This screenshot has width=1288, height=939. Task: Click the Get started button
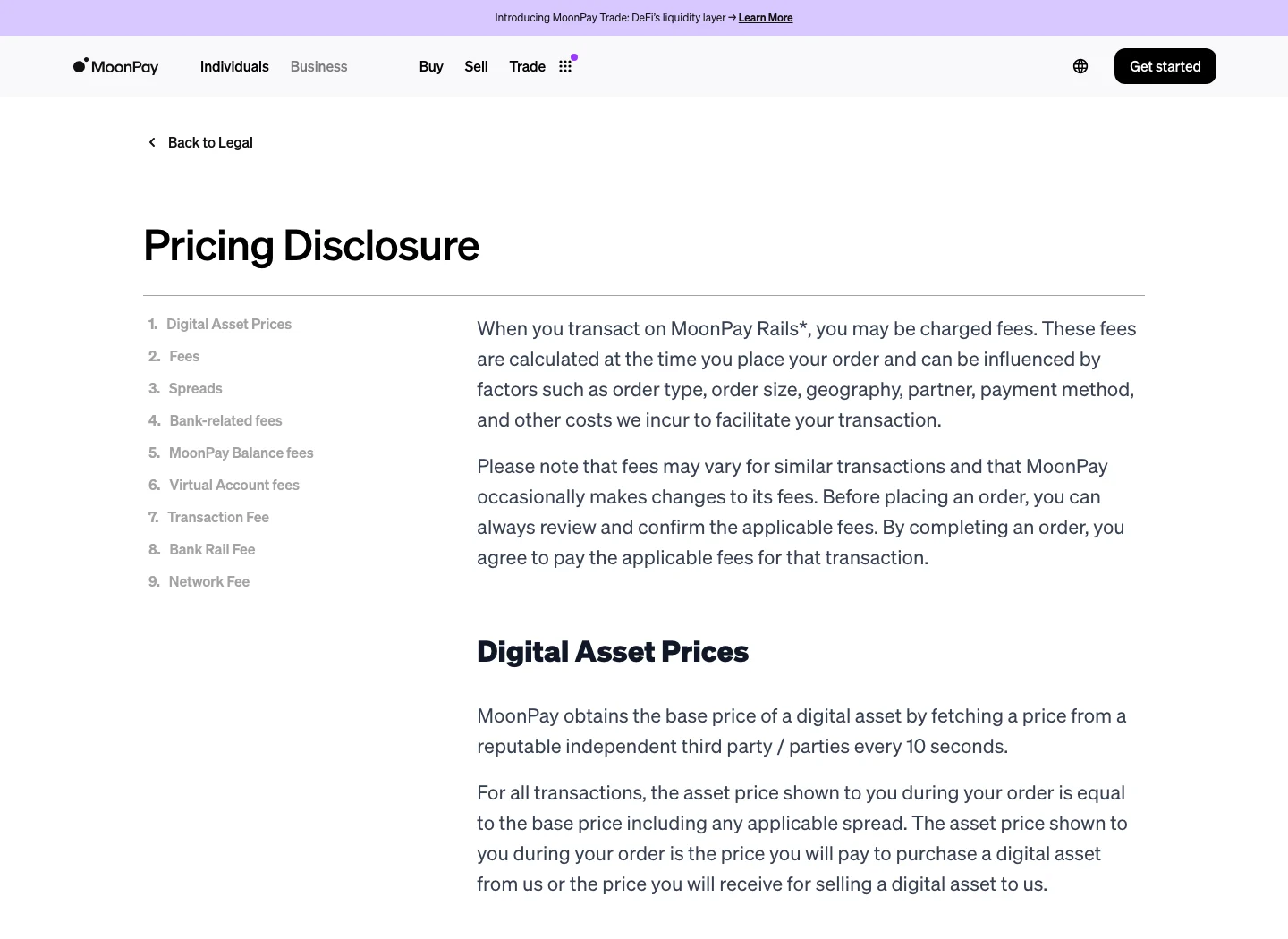[1165, 66]
